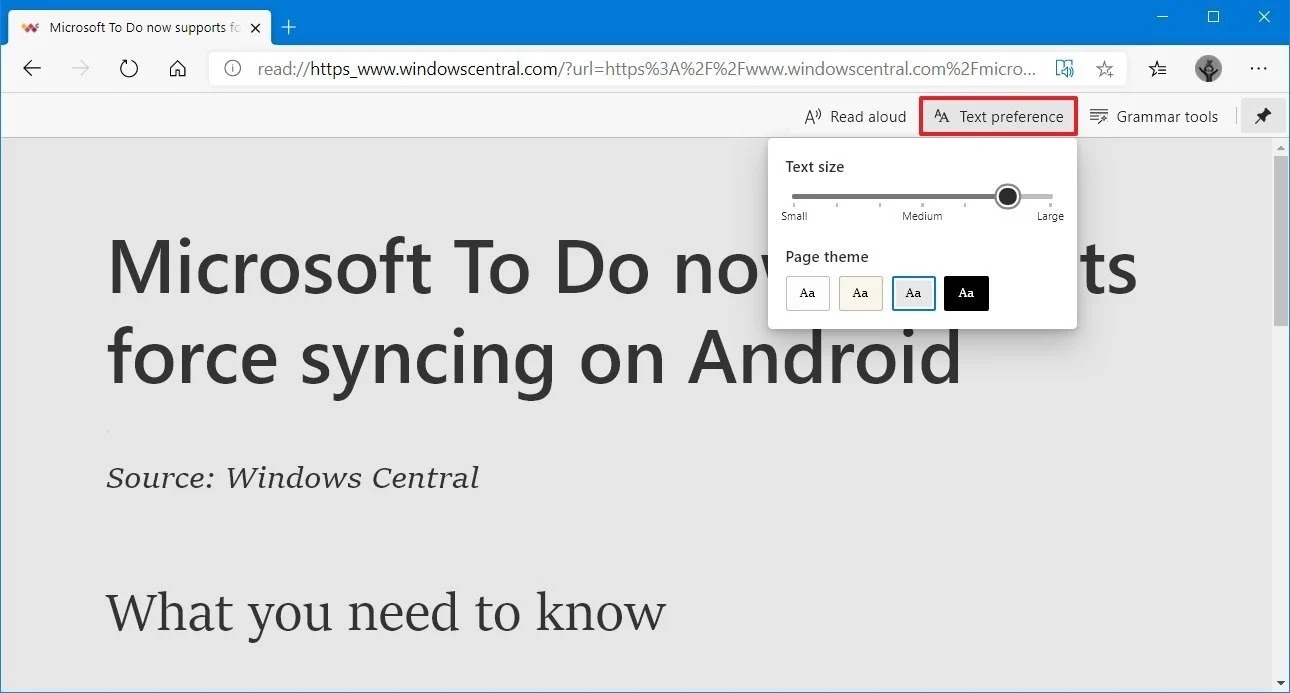Close the Edge window
The image size is (1290, 693).
point(1263,17)
